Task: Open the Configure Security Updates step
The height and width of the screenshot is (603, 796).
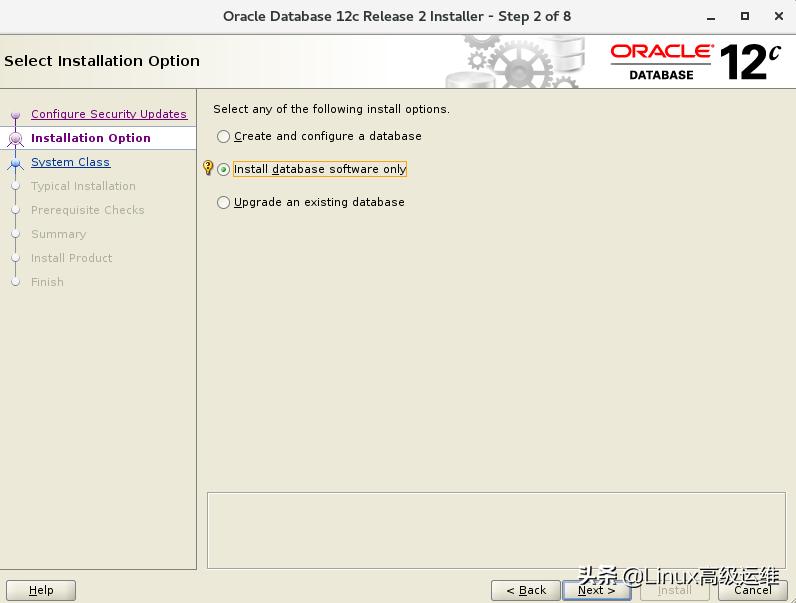Action: coord(109,114)
